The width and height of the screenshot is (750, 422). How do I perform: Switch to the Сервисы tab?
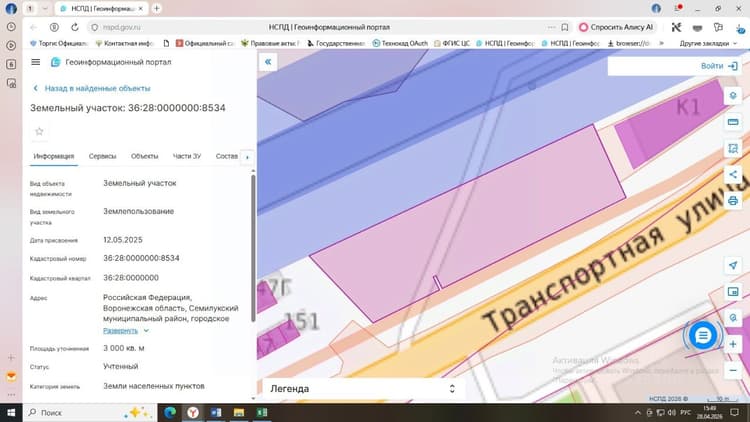click(102, 156)
